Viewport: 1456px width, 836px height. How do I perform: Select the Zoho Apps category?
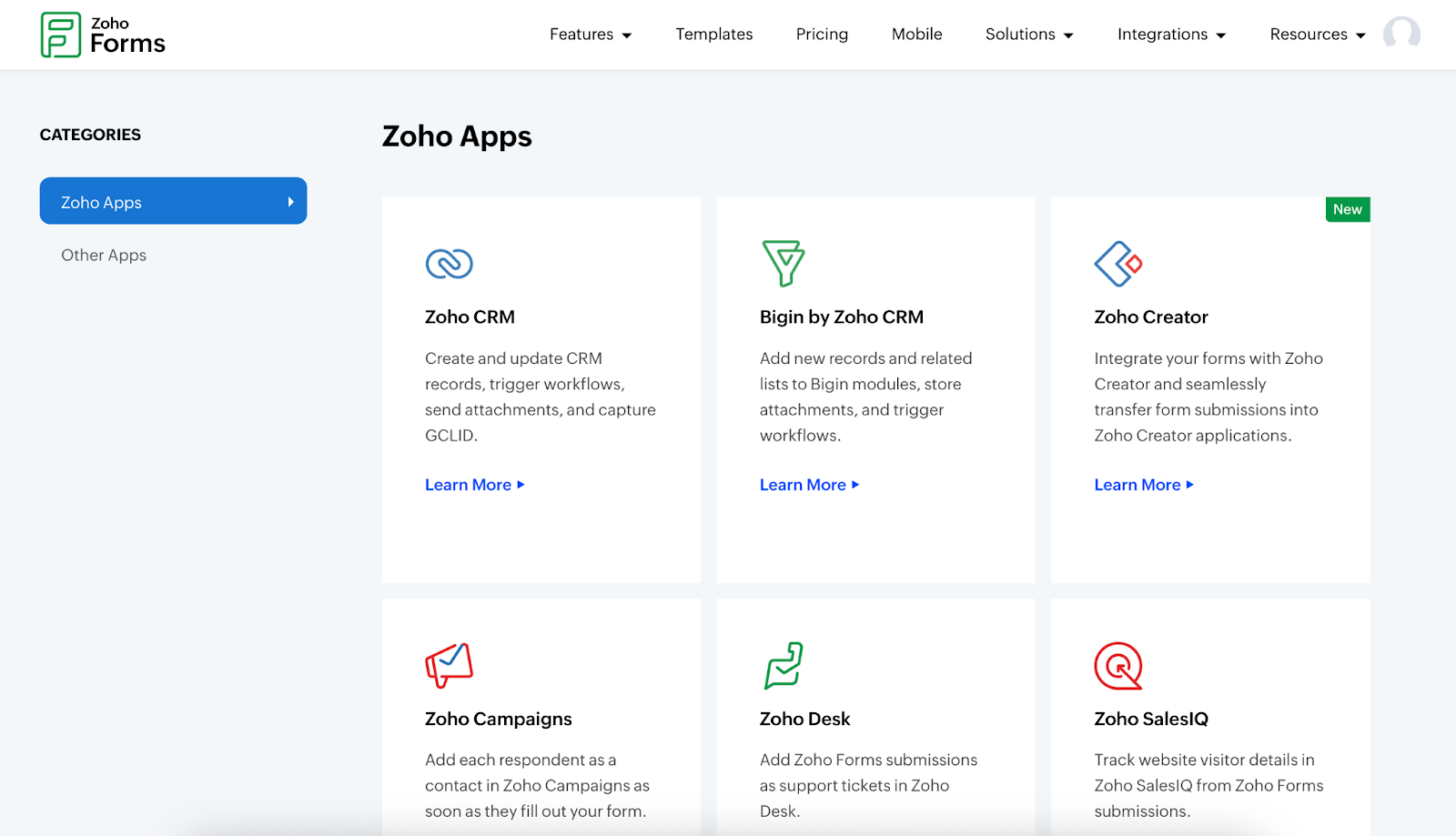click(173, 202)
